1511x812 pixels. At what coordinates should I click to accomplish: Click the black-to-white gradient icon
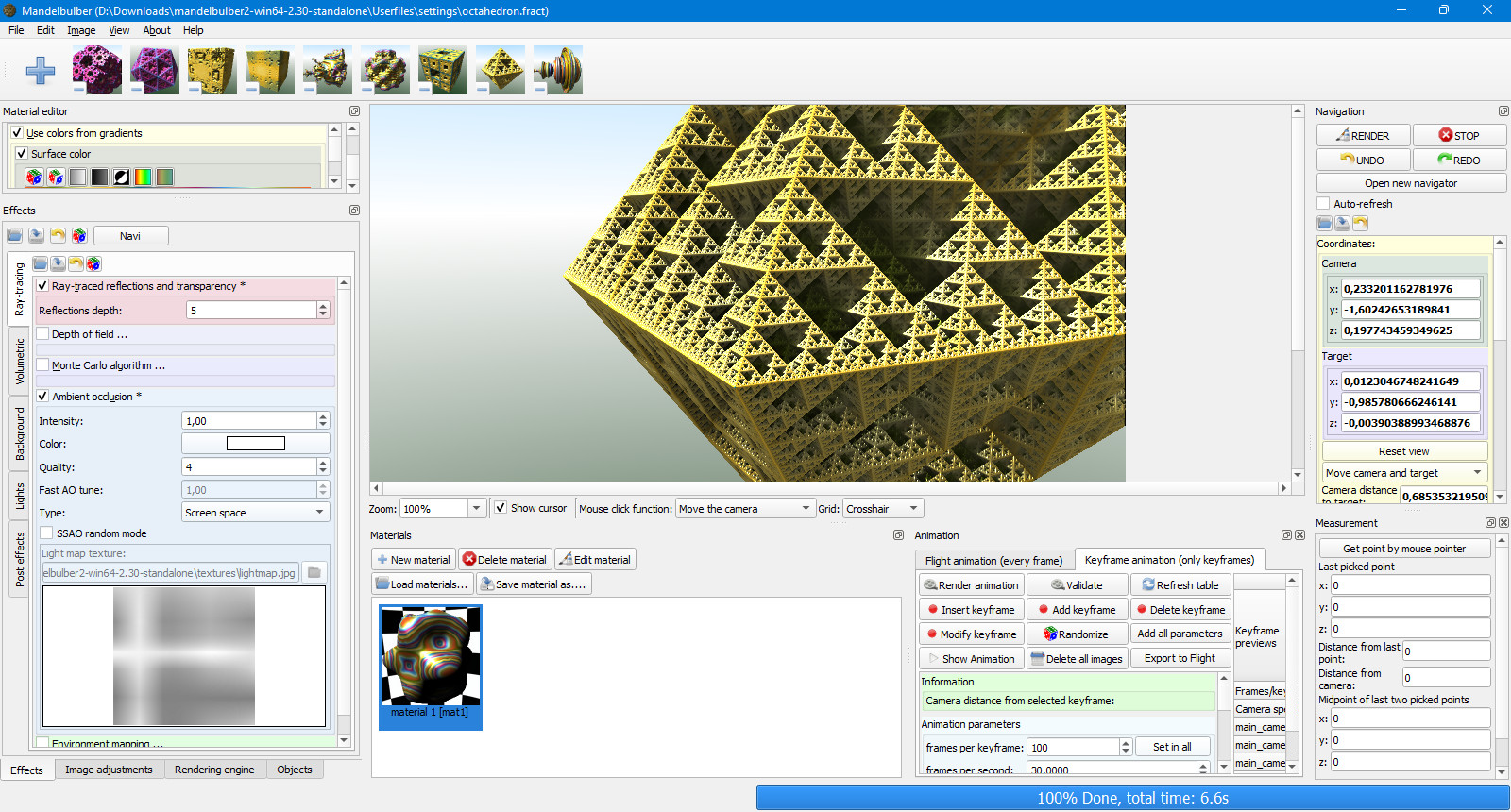99,177
